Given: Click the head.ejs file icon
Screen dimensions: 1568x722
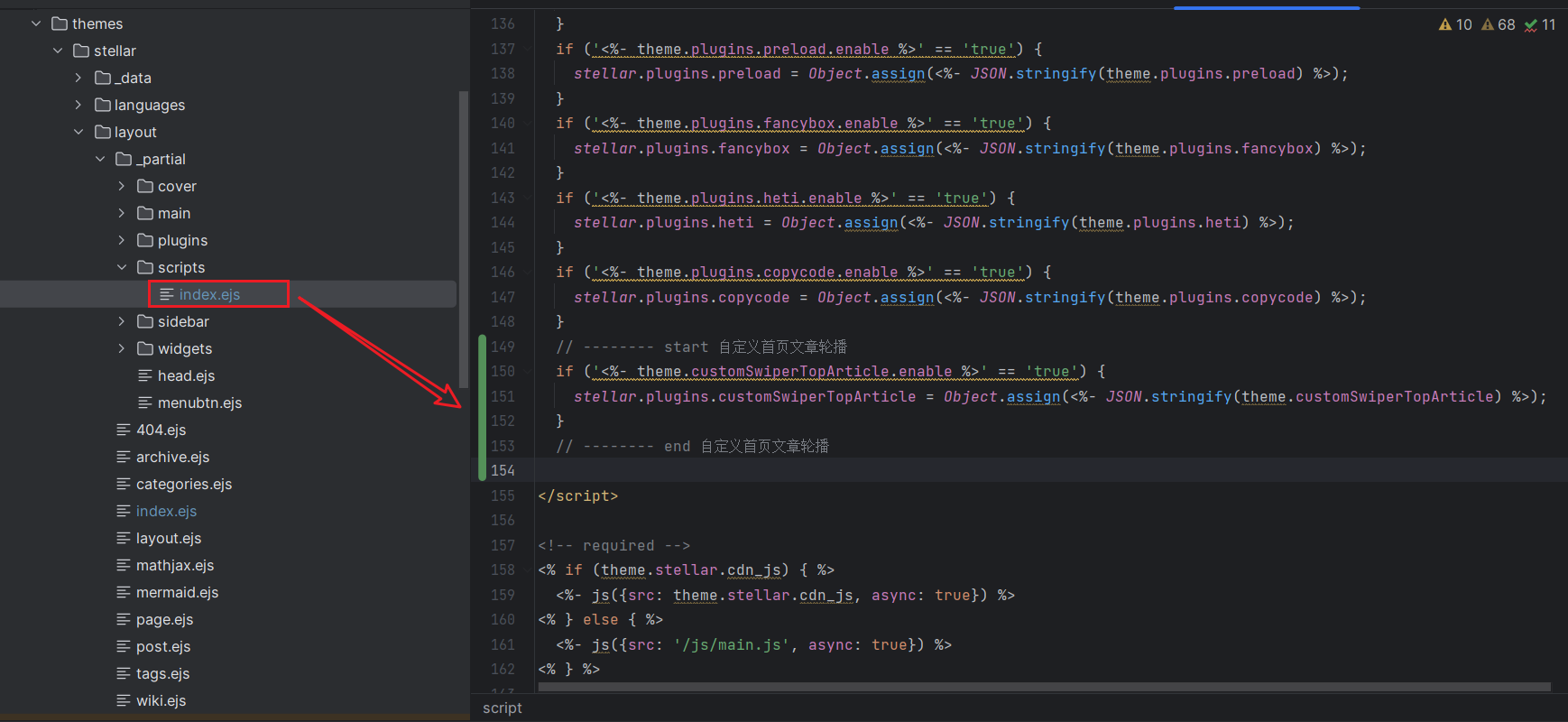Looking at the screenshot, I should (145, 375).
